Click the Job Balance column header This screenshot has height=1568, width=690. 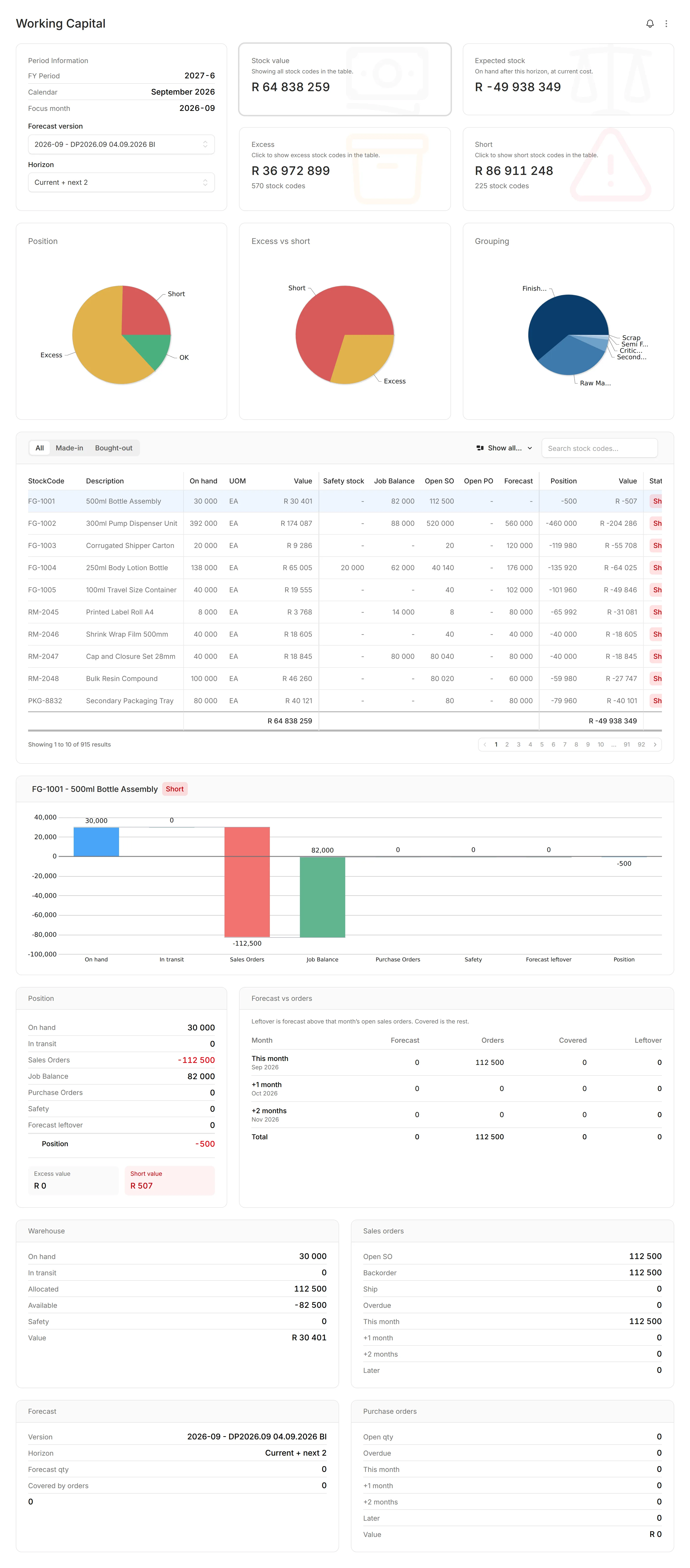click(394, 481)
